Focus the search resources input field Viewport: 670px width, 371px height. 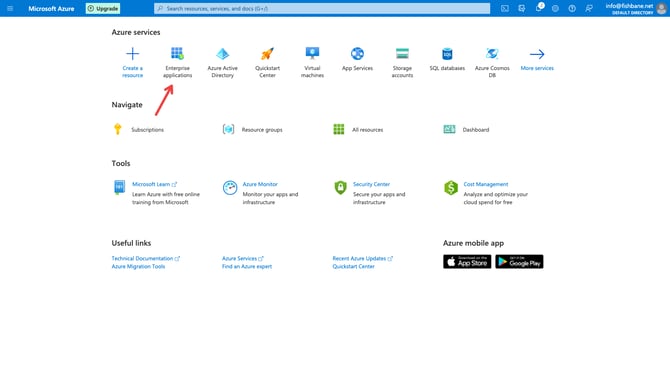point(322,9)
